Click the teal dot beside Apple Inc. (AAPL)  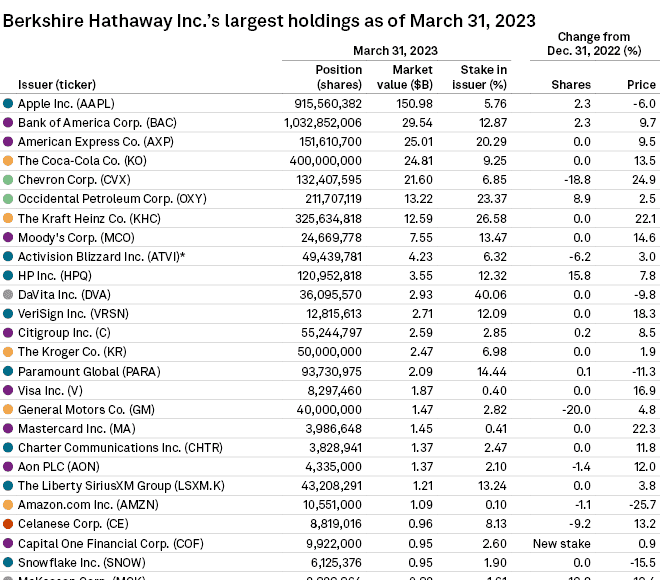click(x=8, y=104)
